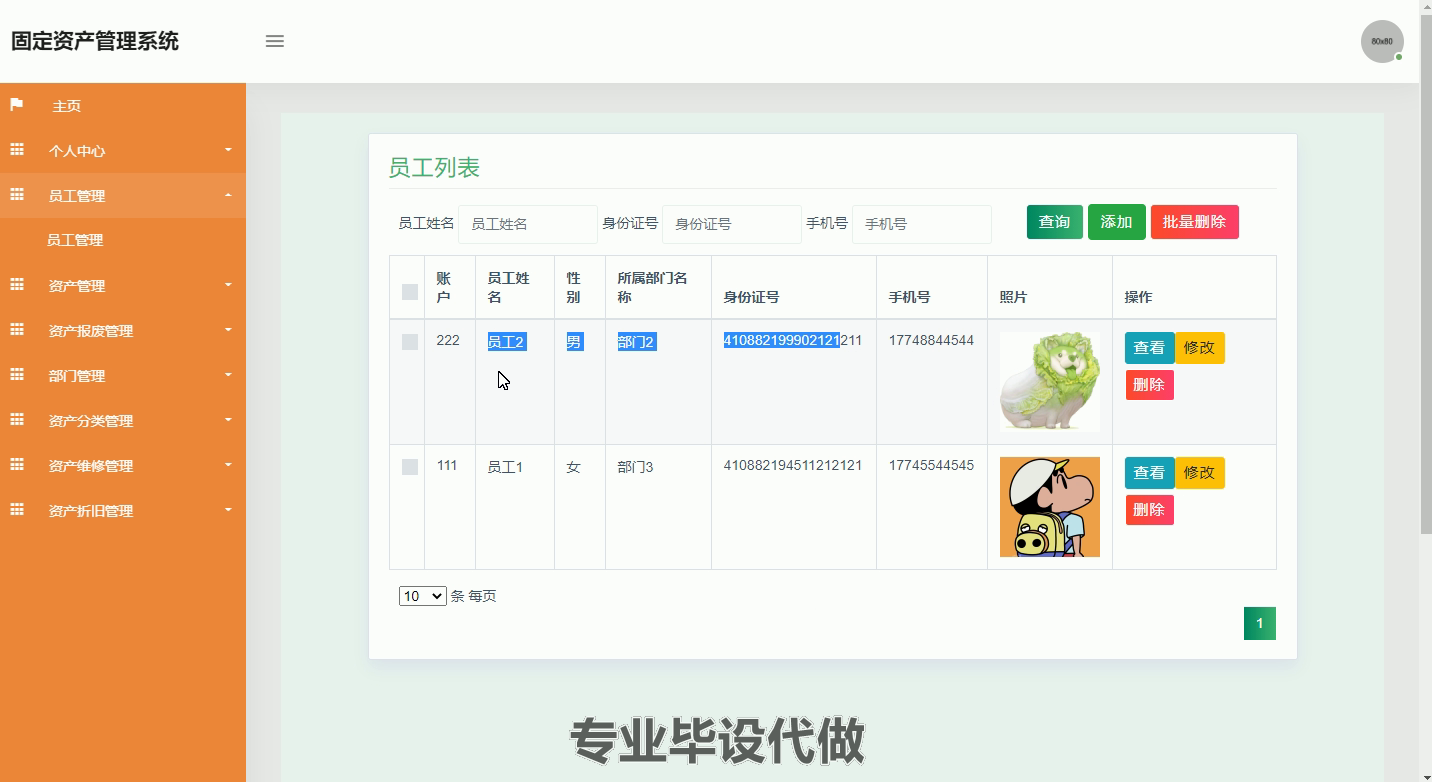This screenshot has height=782, width=1432.
Task: Go to 主页 in the sidebar
Action: [x=123, y=106]
